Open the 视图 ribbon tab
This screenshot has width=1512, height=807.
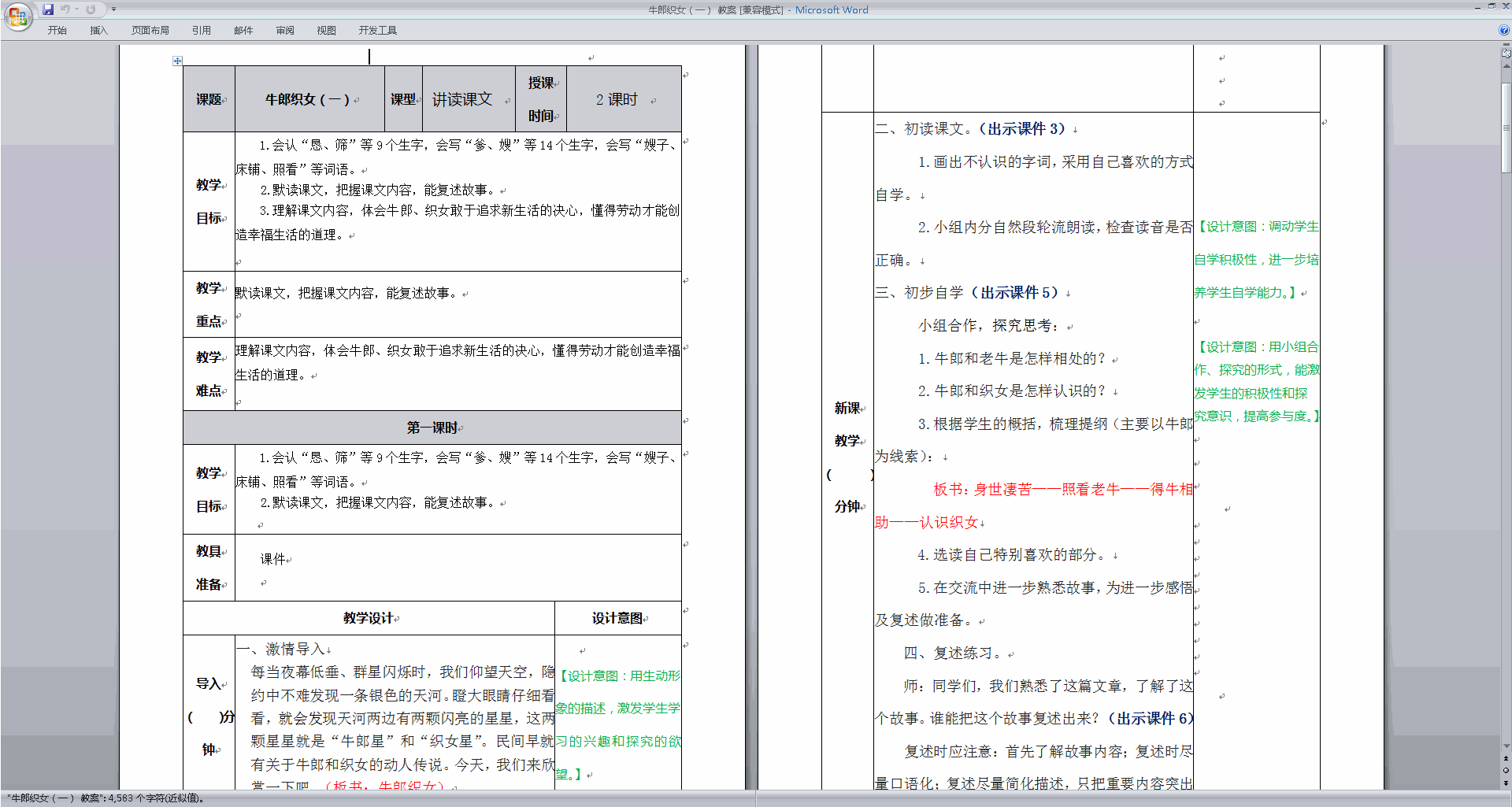point(327,31)
